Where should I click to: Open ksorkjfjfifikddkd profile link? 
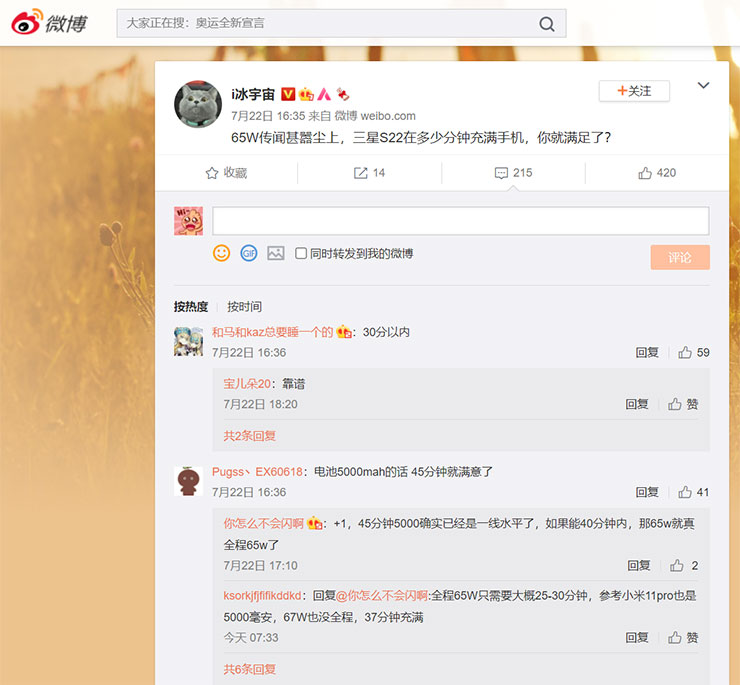tap(262, 596)
